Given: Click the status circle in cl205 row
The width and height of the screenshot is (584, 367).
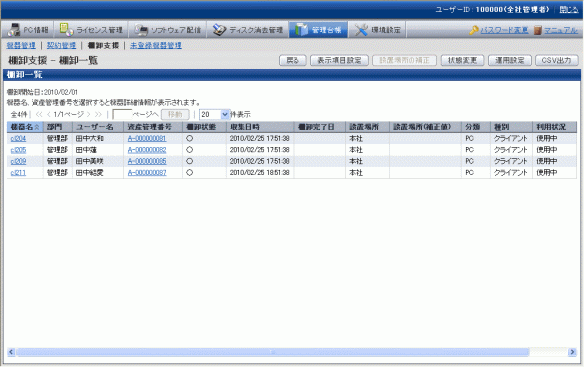Looking at the screenshot, I should click(190, 150).
